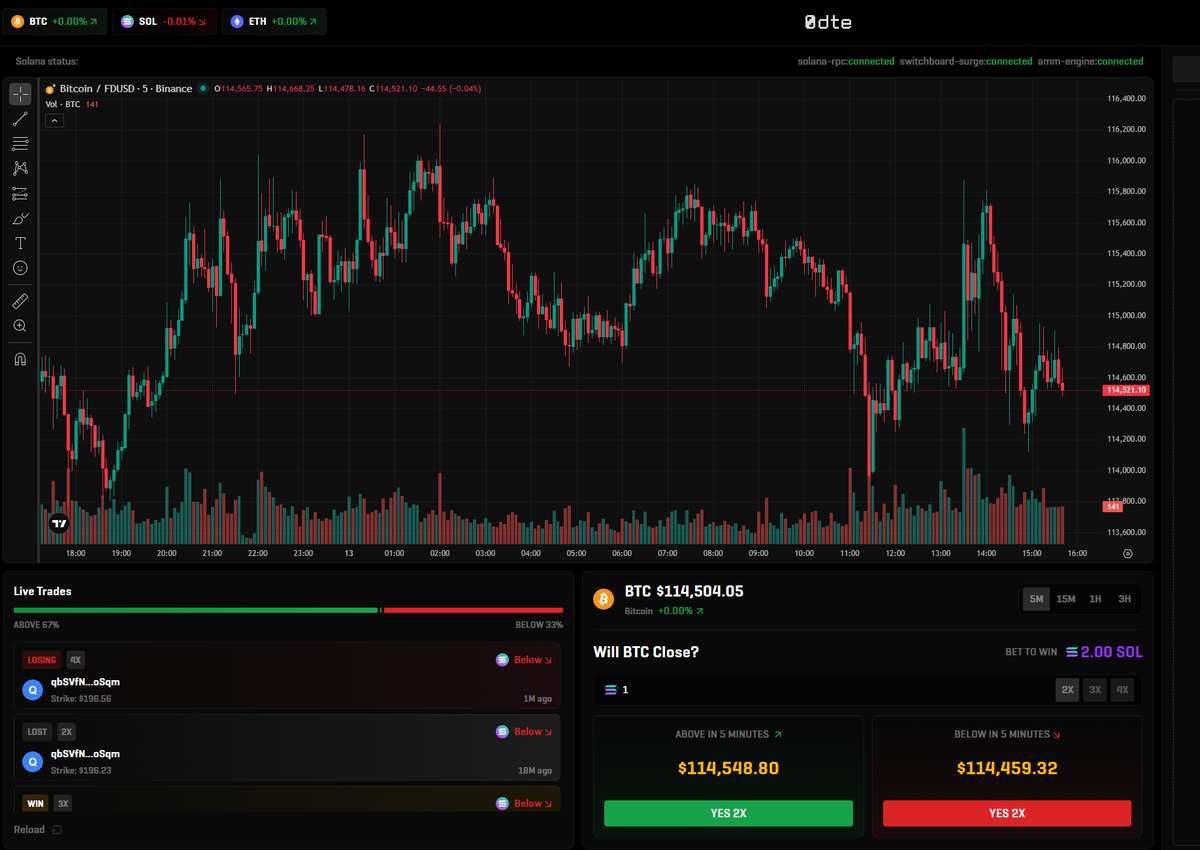The height and width of the screenshot is (850, 1200).
Task: Click the ETH ticker in header
Action: tap(274, 21)
